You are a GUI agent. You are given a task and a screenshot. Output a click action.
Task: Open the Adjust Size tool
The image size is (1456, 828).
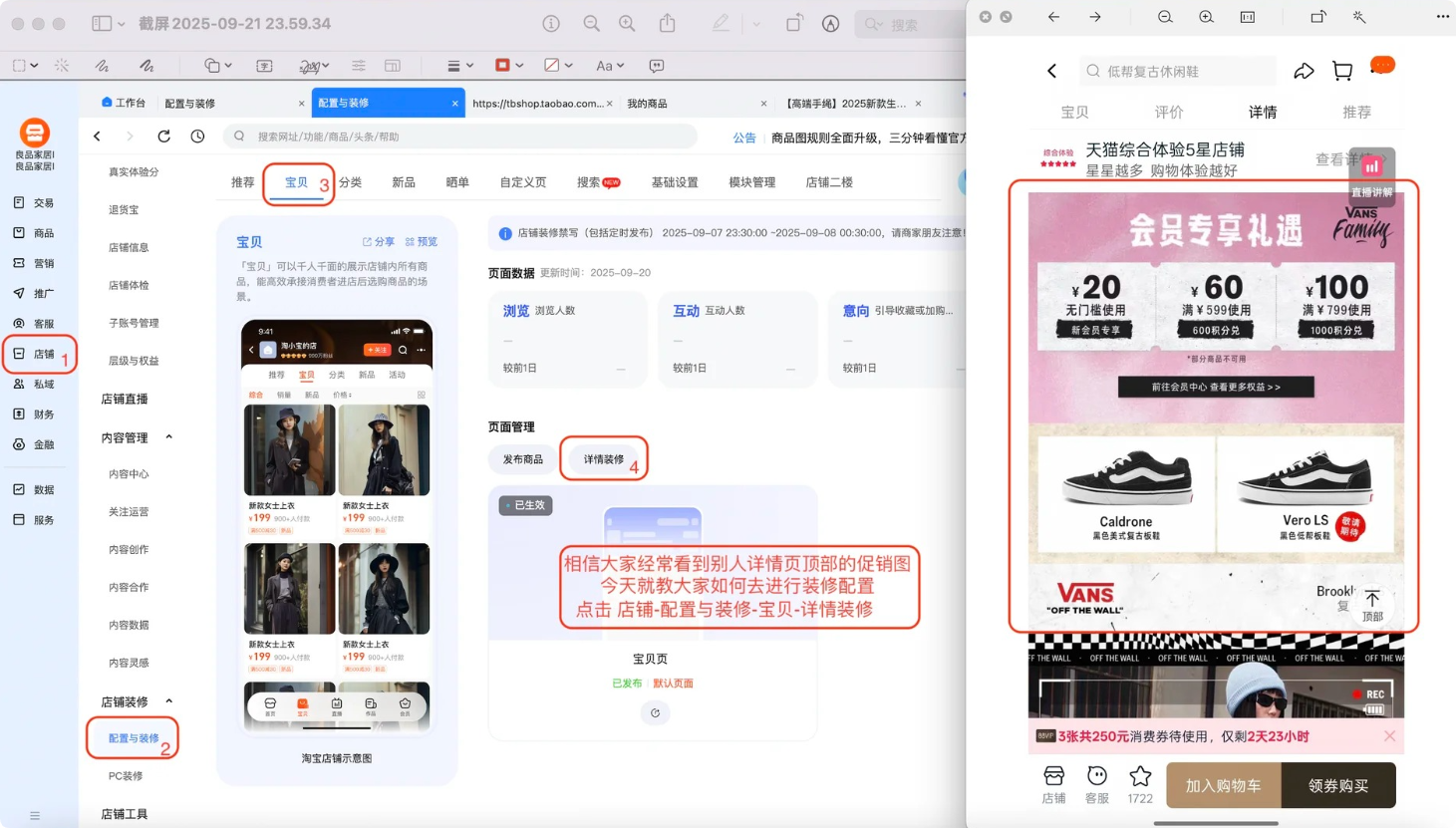point(393,66)
